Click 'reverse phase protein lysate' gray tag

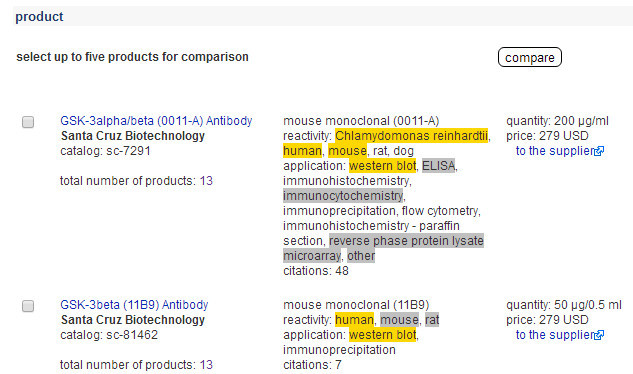406,241
